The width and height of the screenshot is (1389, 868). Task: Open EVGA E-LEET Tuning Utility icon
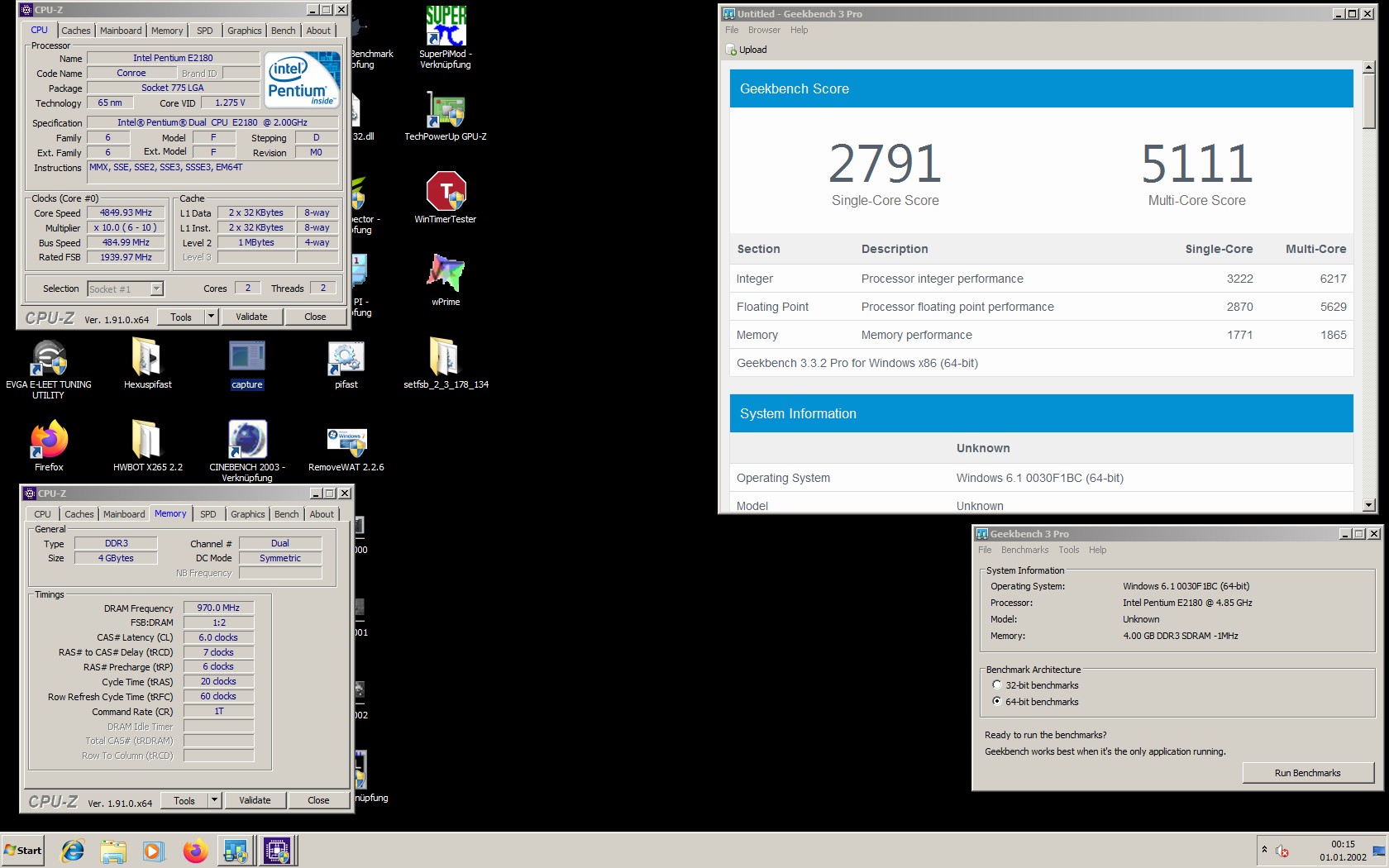point(49,369)
